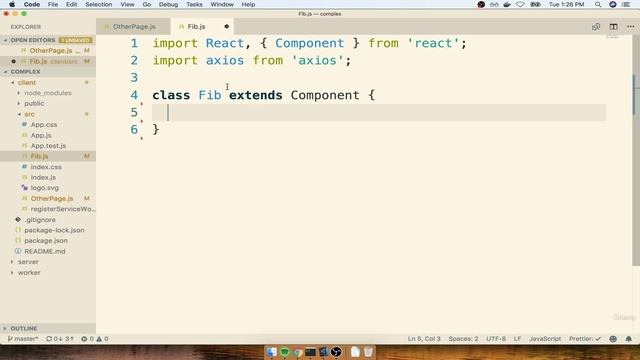Open App.css in the explorer
Screen dimensions: 640x360
44,124
